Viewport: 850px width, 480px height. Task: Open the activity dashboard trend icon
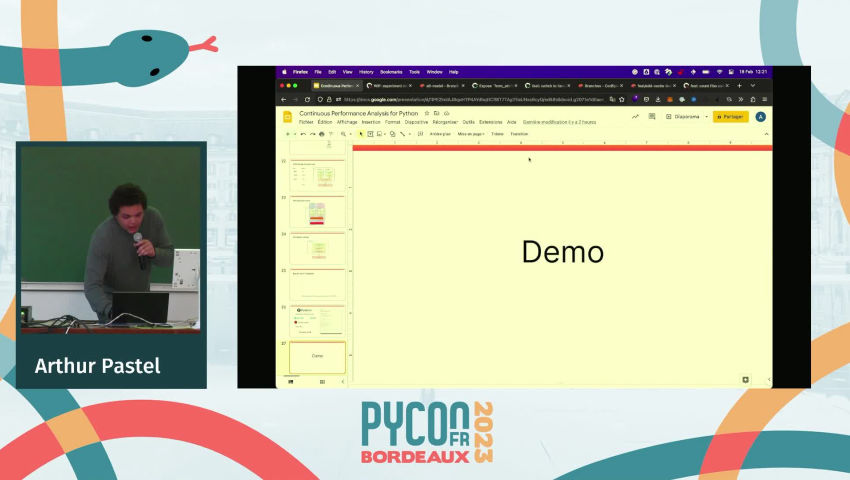635,116
